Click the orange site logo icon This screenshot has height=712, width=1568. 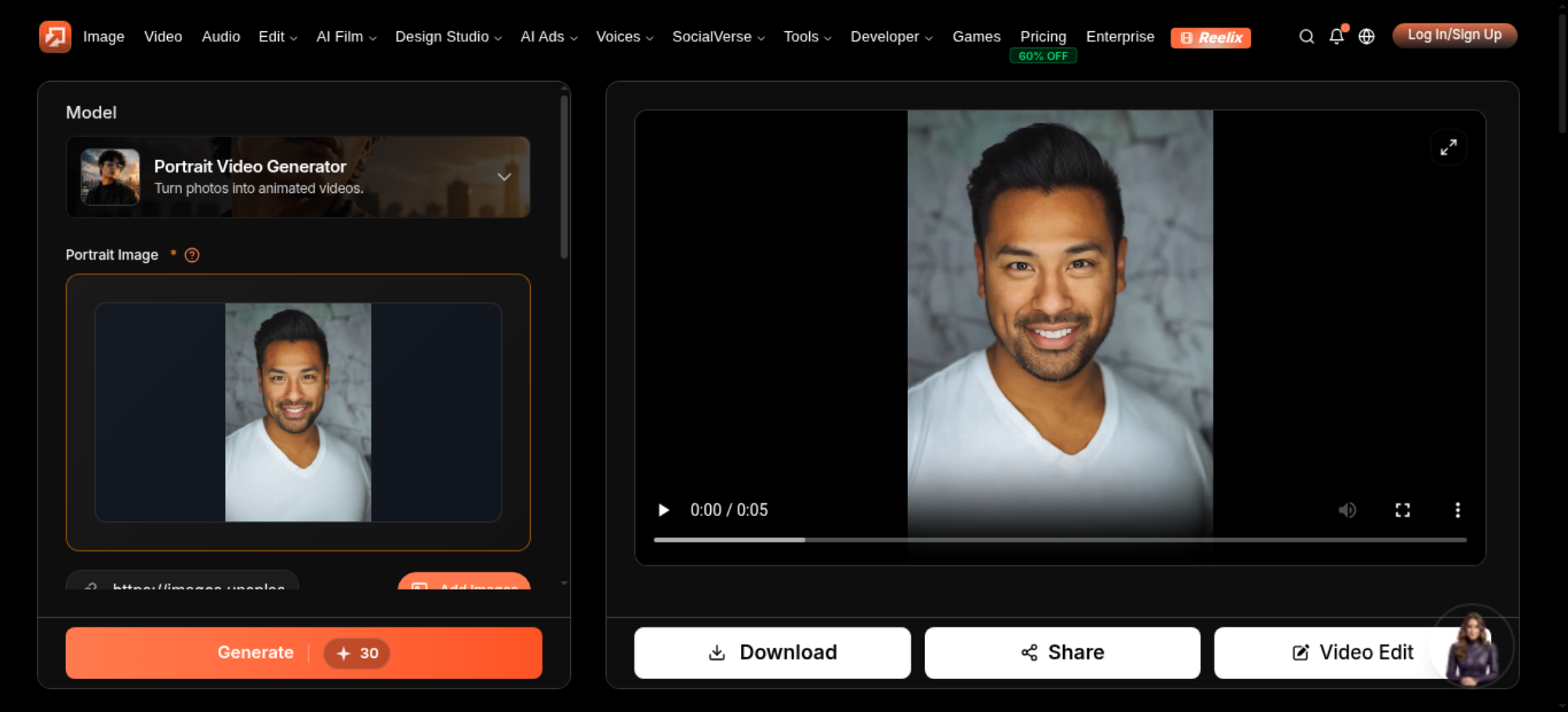pos(55,37)
